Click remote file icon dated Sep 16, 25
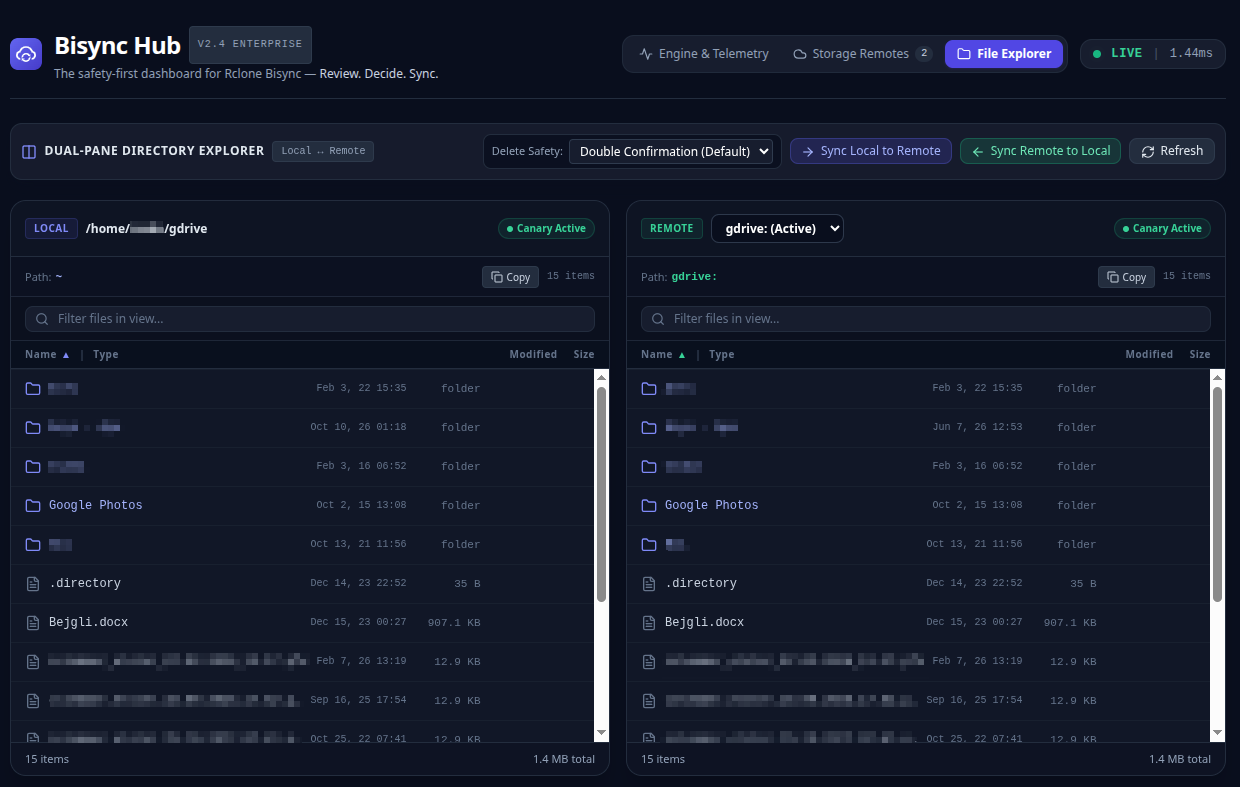The width and height of the screenshot is (1240, 787). (649, 700)
